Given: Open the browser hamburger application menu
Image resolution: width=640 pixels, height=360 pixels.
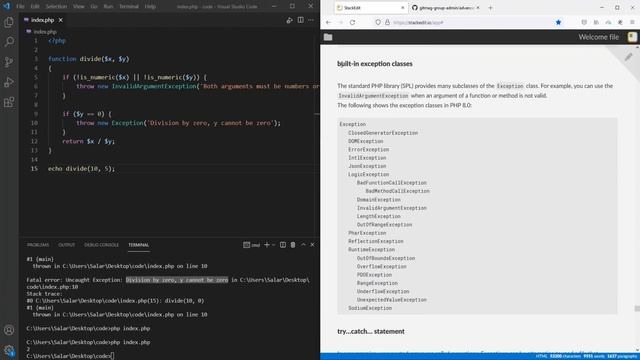Looking at the screenshot, I should [x=632, y=22].
